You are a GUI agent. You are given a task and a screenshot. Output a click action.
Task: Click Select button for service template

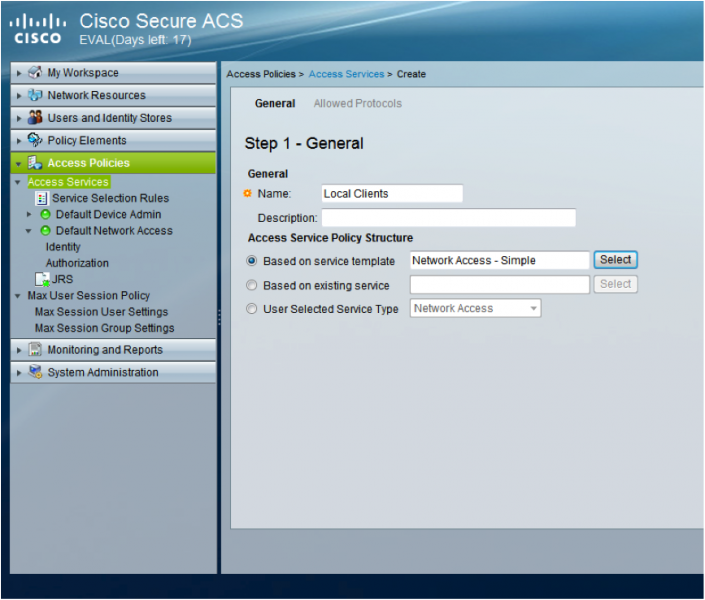pos(615,260)
